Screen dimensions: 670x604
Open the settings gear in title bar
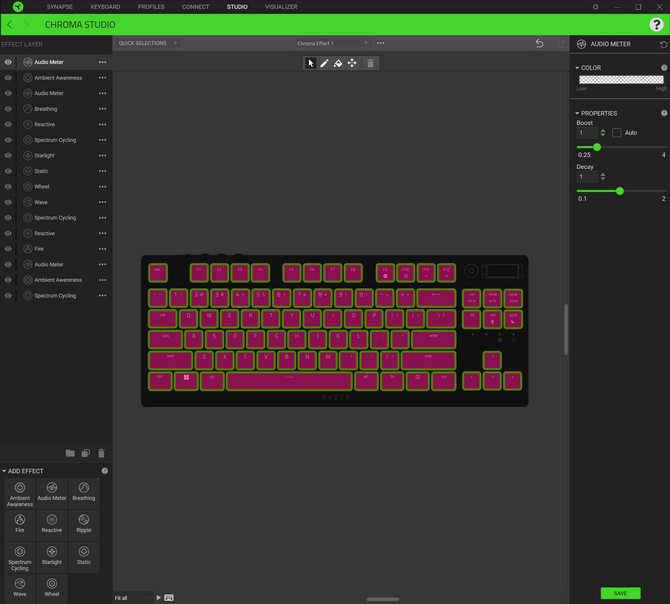595,7
